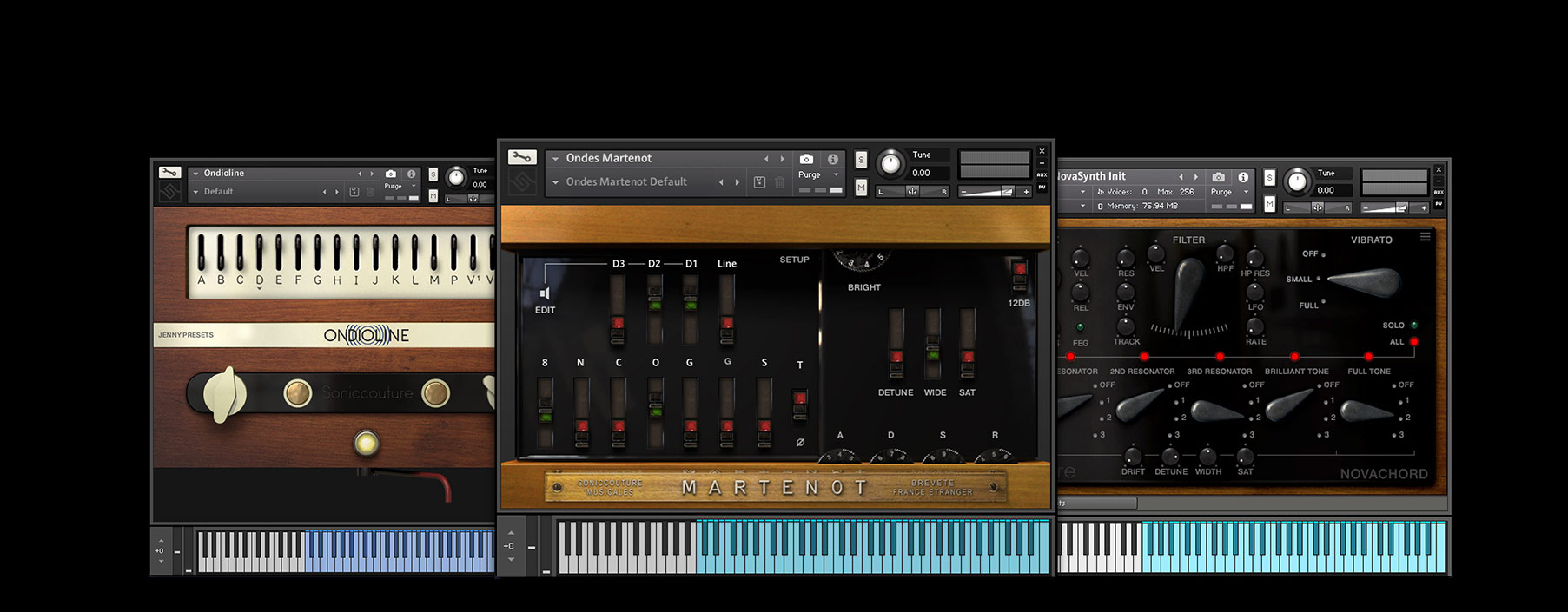
Task: Click the PV button in Ondes Martenot header
Action: click(1042, 188)
